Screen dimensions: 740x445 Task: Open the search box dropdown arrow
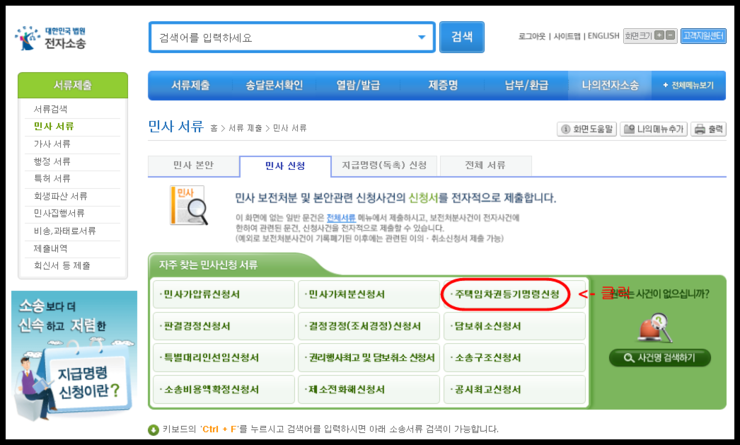(421, 37)
